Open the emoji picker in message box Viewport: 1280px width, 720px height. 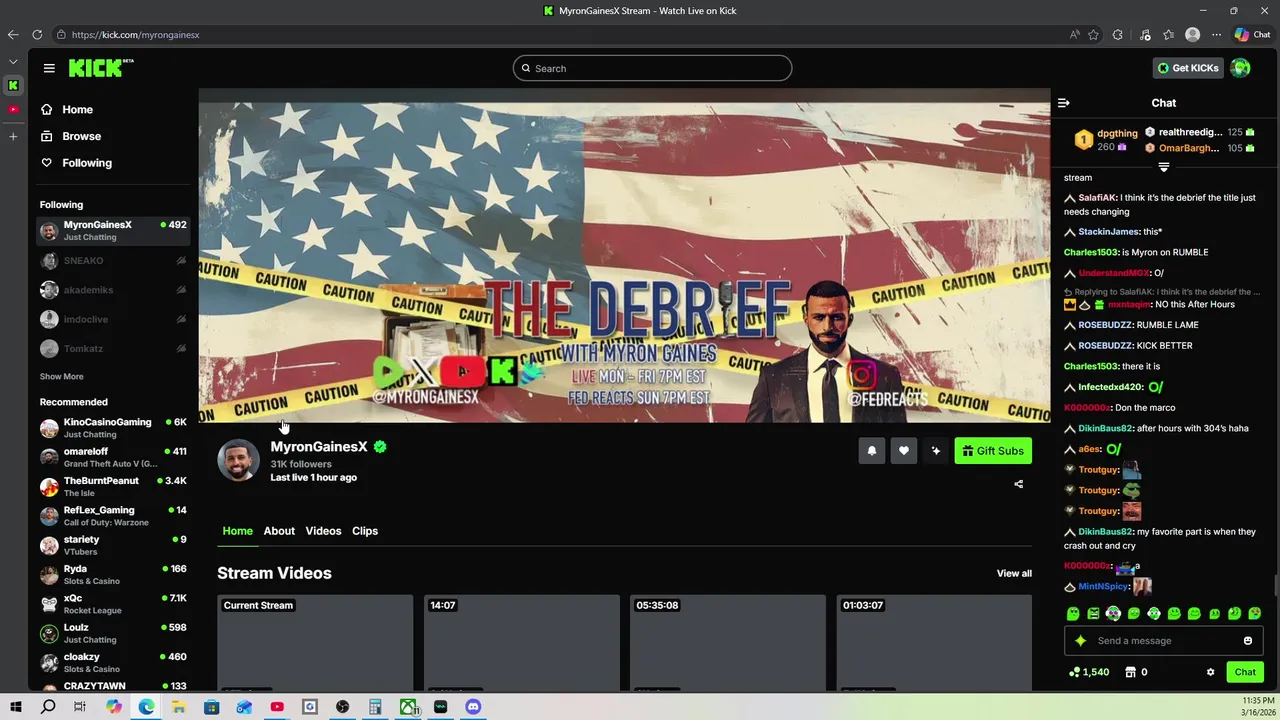point(1247,641)
